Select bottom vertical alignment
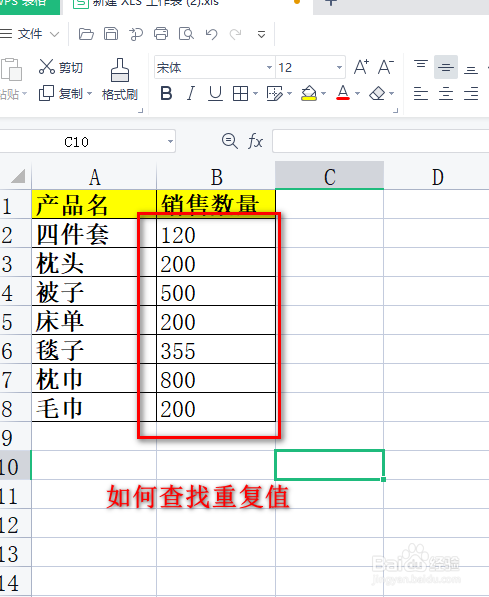The height and width of the screenshot is (597, 489). tap(471, 70)
